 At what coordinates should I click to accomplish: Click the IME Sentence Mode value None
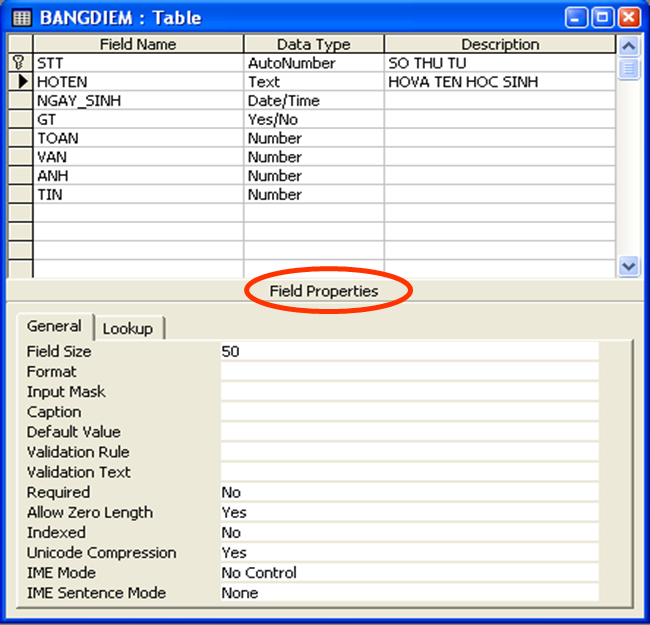pyautogui.click(x=410, y=593)
